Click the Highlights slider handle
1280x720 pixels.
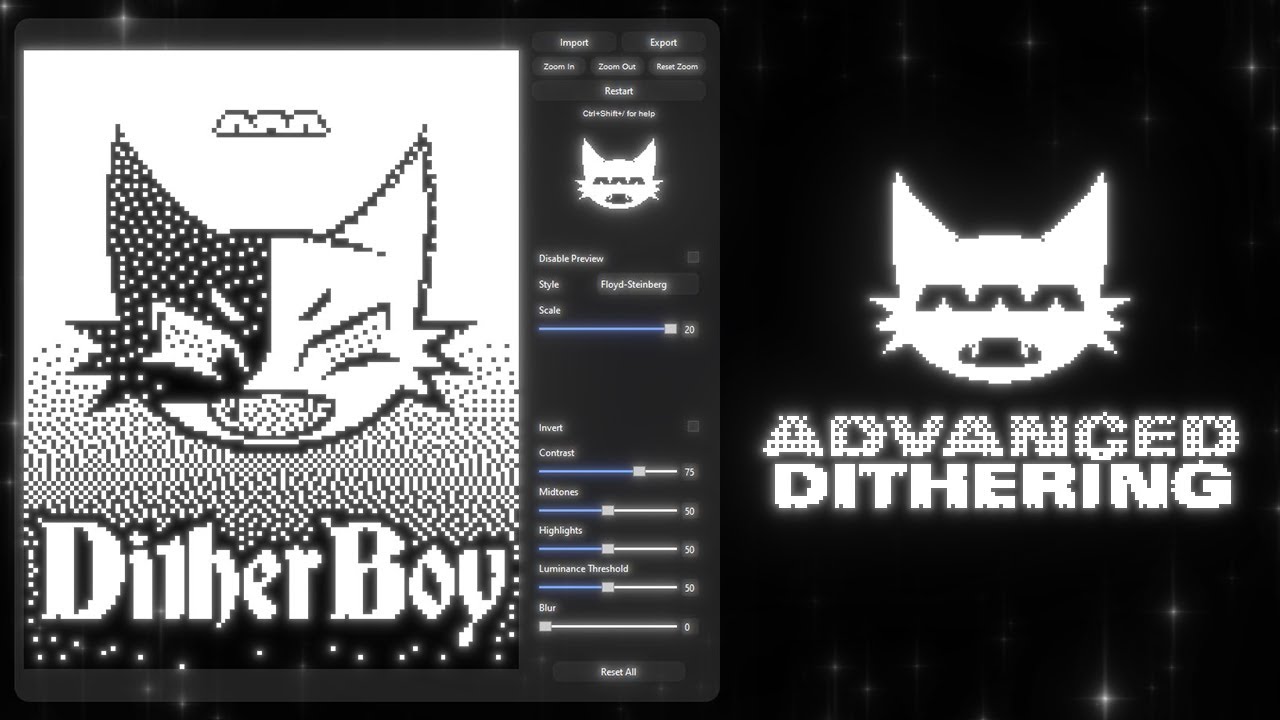pos(608,549)
